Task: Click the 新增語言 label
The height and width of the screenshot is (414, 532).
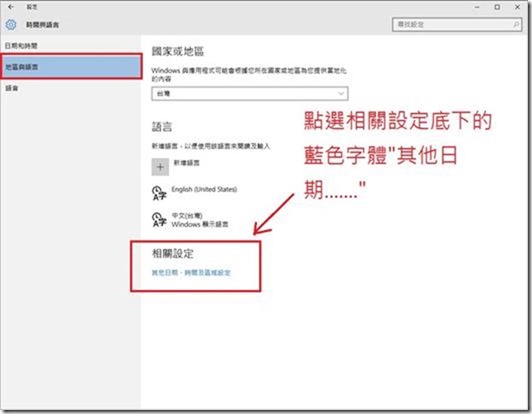Action: (187, 163)
